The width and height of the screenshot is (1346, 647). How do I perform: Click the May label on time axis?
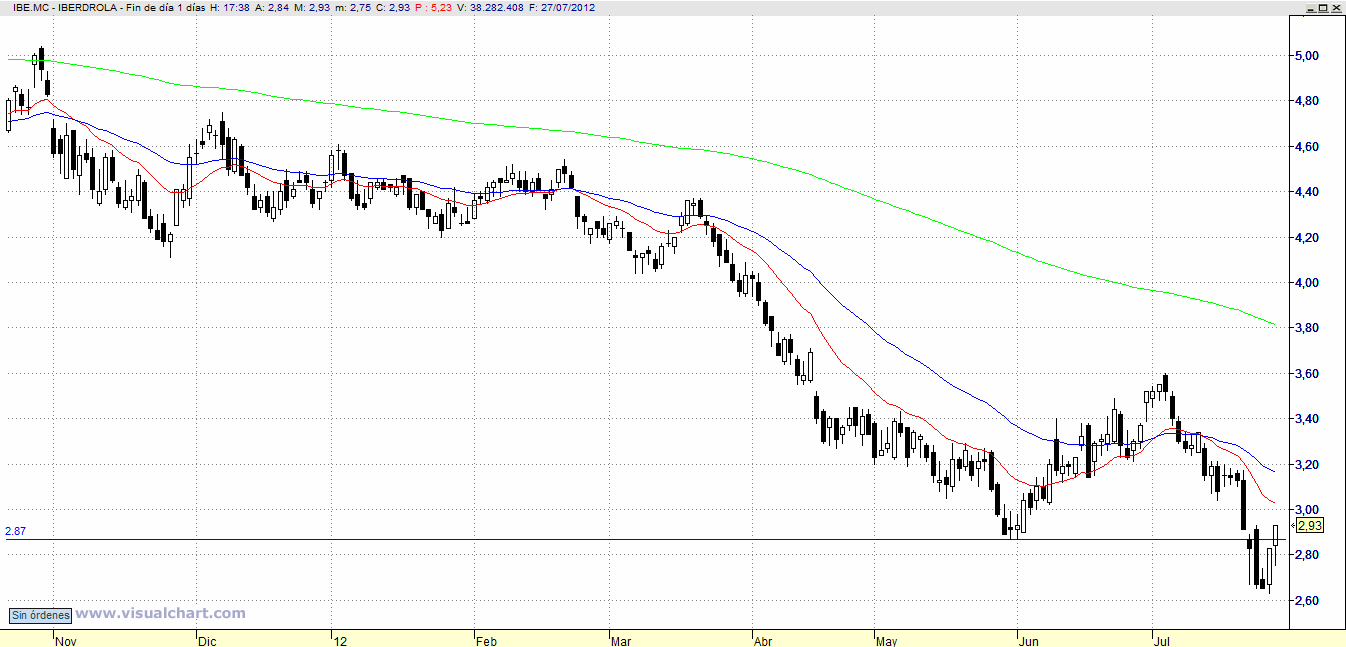[x=888, y=640]
